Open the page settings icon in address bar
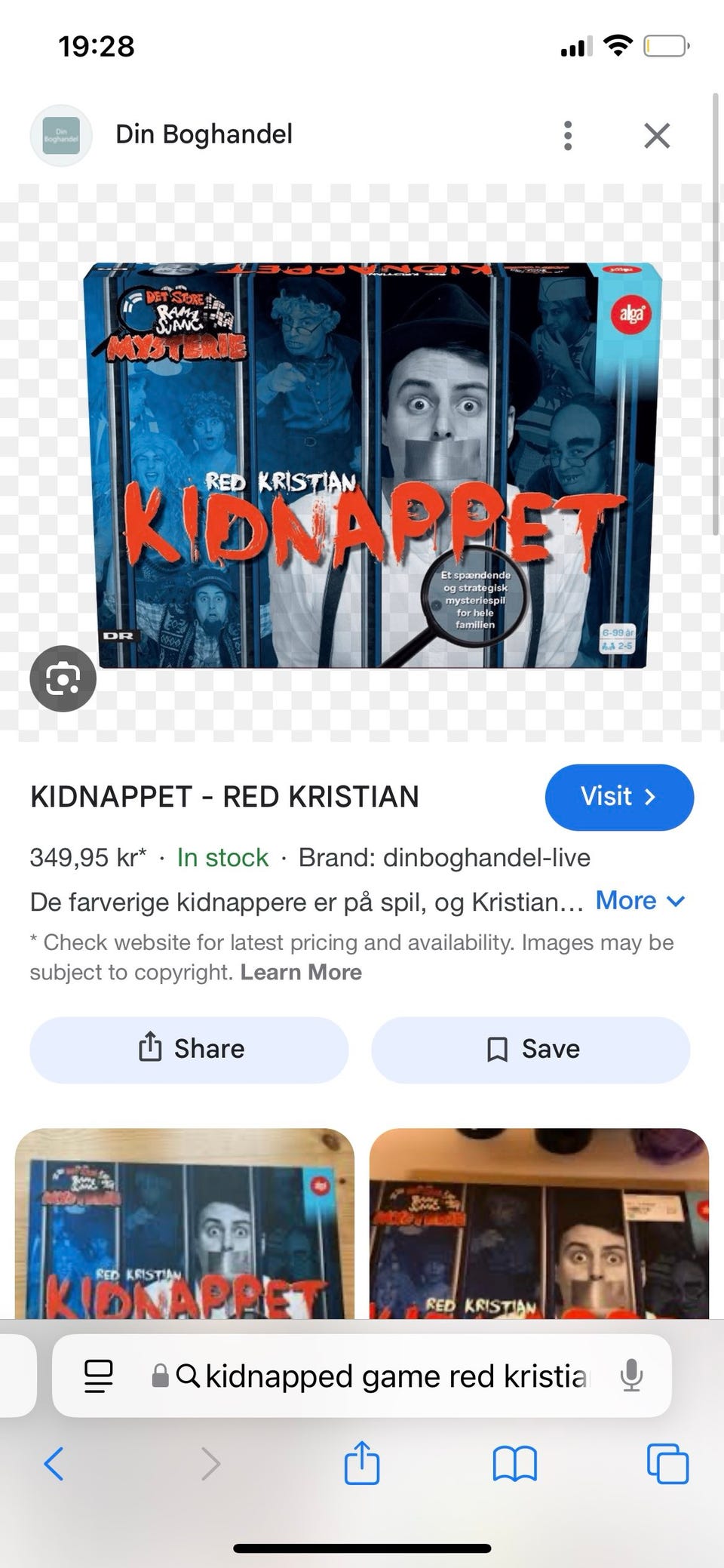 click(99, 1376)
